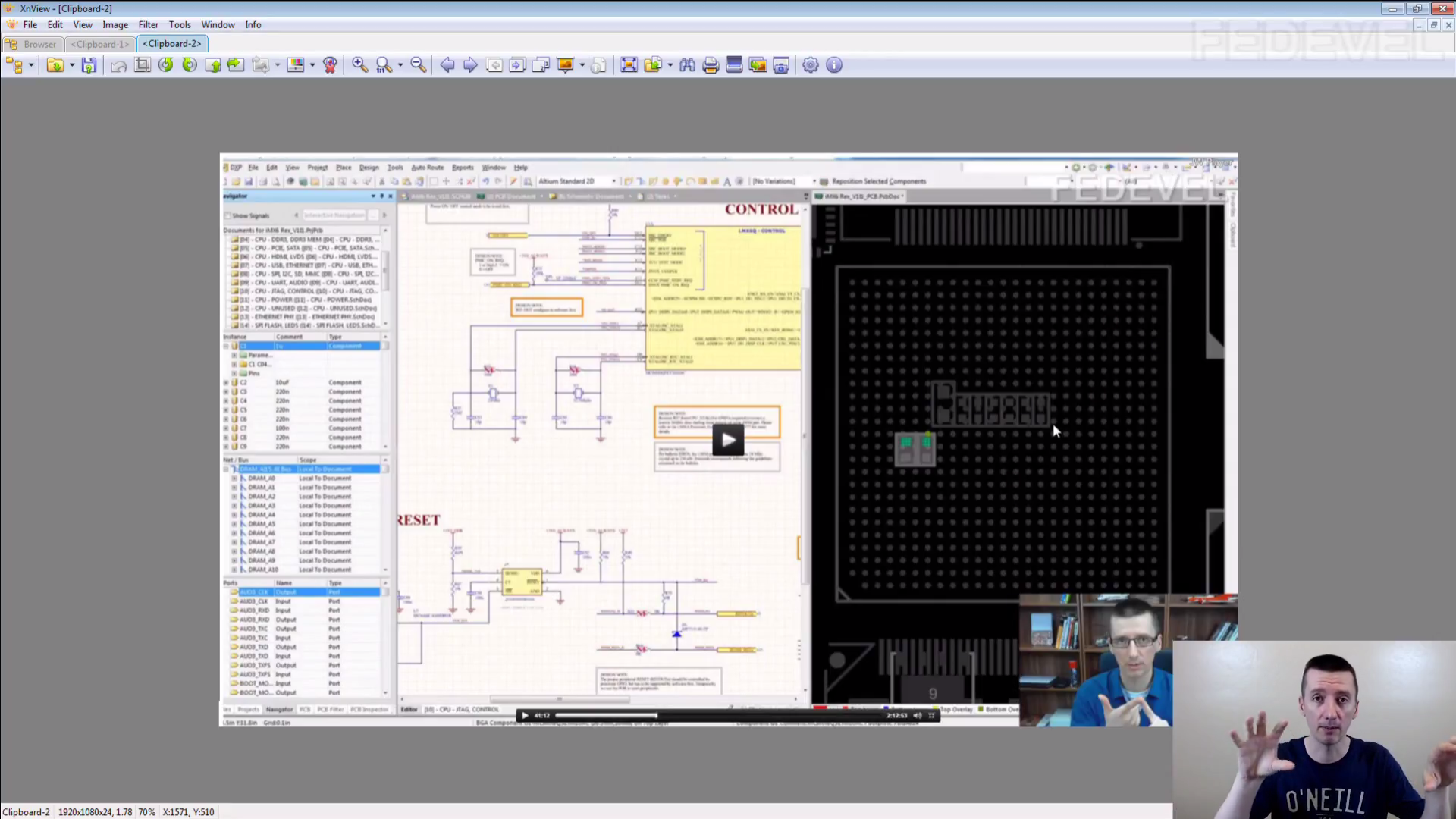Rotate image left with the toolbar icon
Viewport: 1456px width, 819px height.
[x=165, y=65]
